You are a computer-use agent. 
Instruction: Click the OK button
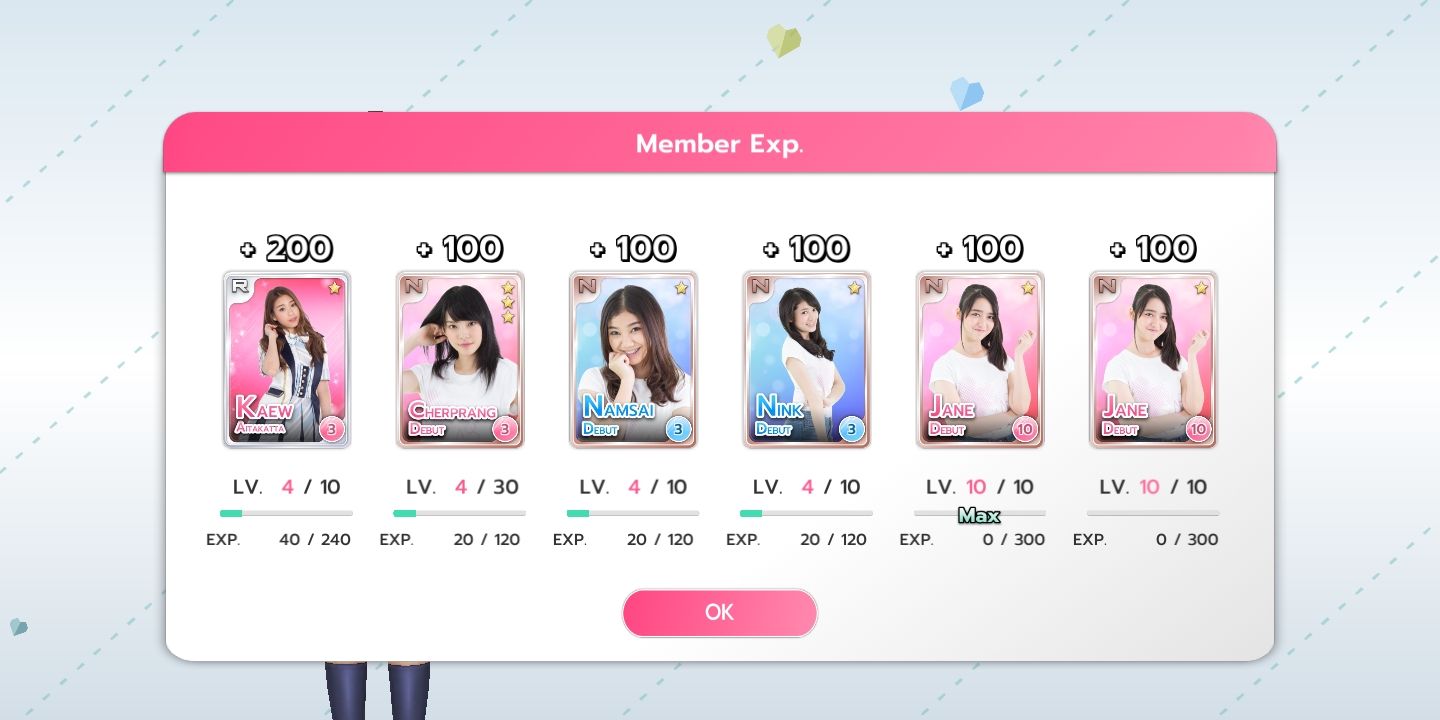click(719, 613)
